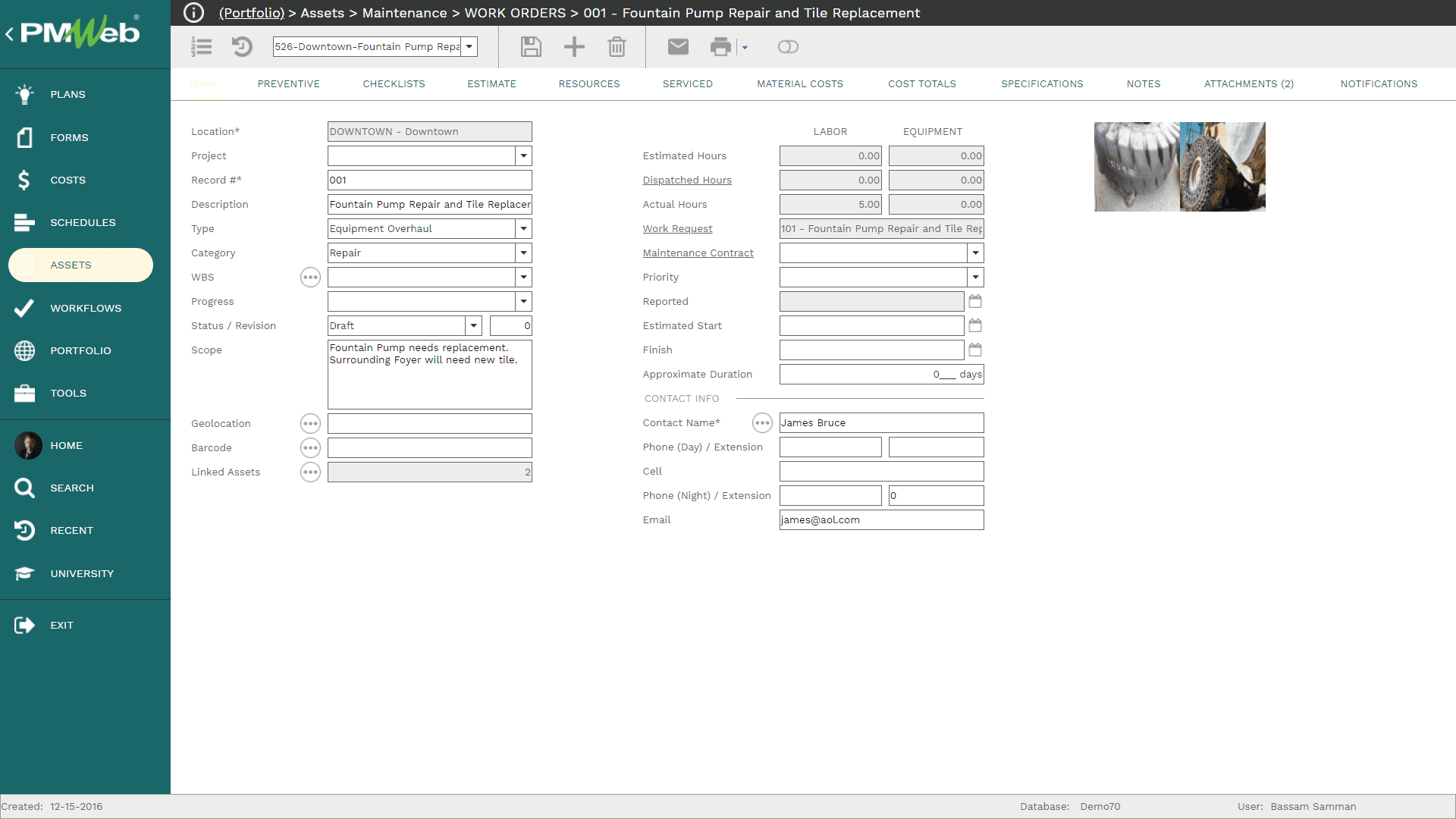Expand the Progress dropdown

523,301
